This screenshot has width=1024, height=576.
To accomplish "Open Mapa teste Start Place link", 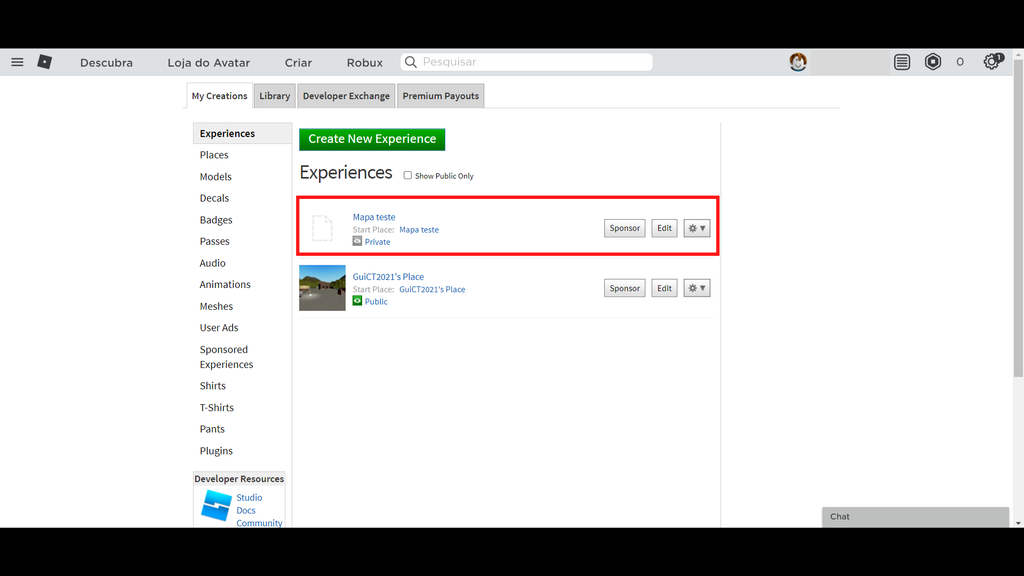I will coord(419,230).
